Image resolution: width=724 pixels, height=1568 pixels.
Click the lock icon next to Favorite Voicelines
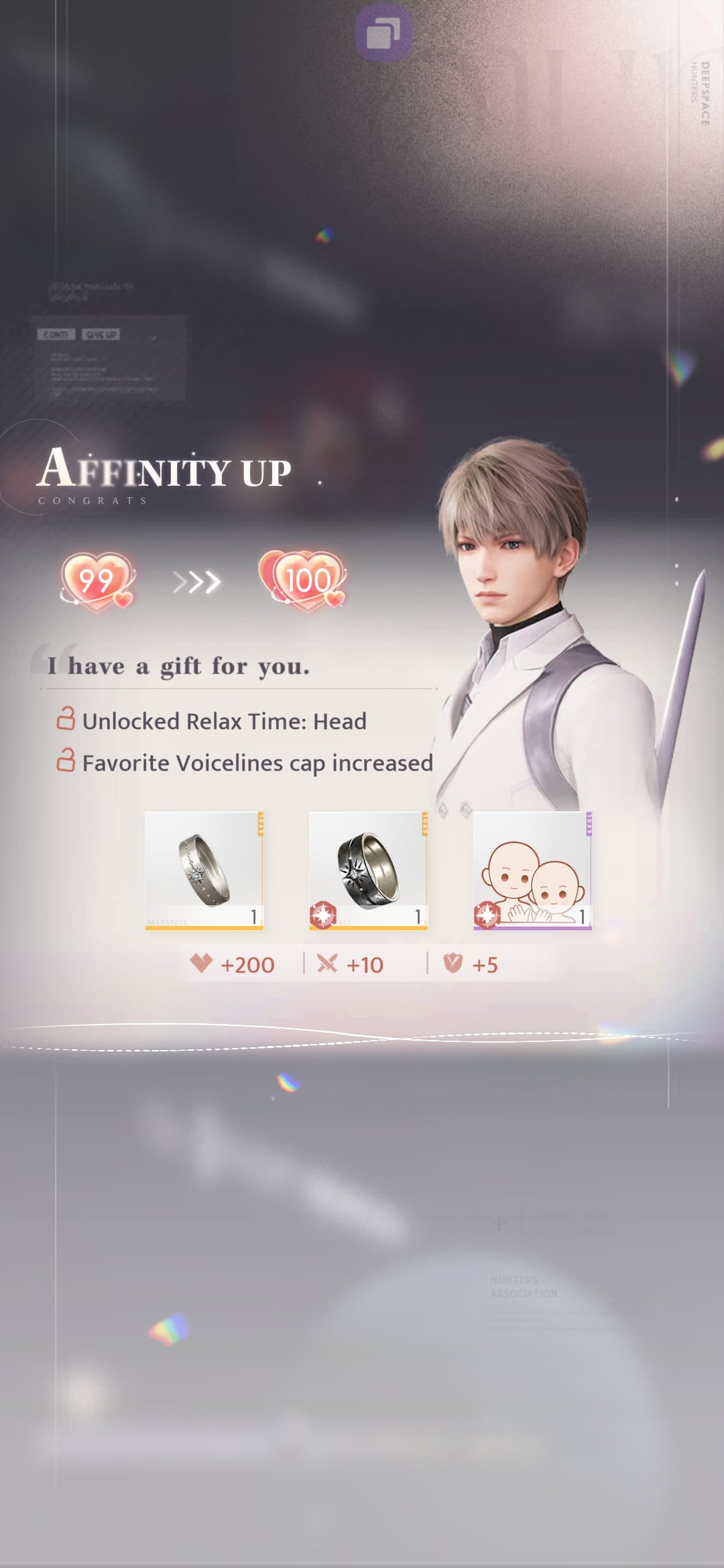(x=66, y=761)
